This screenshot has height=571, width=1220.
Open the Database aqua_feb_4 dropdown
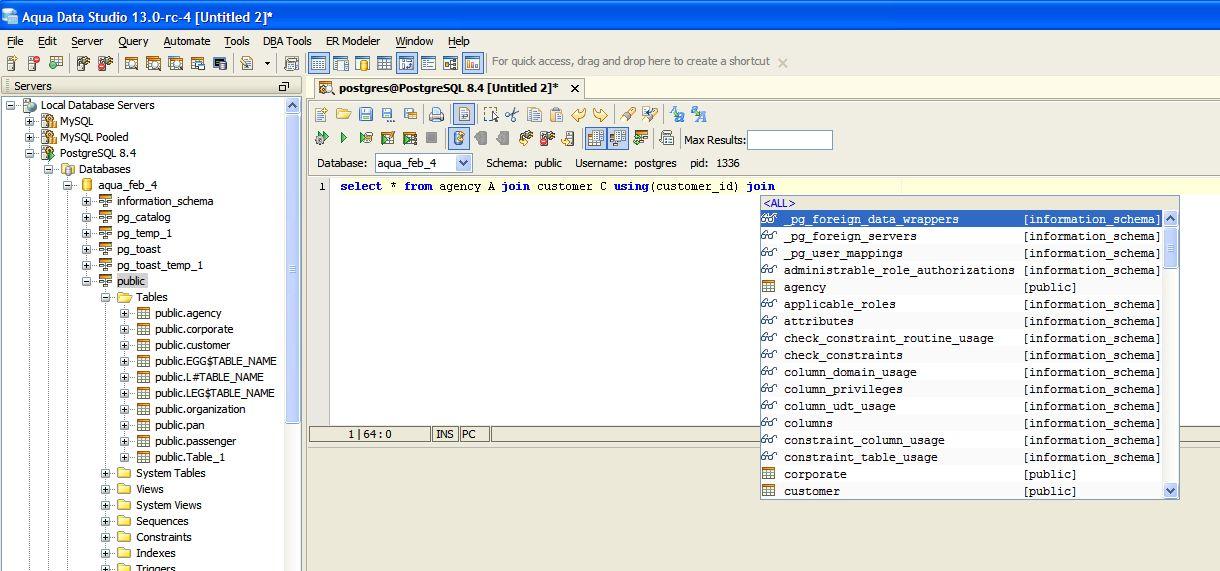[463, 163]
